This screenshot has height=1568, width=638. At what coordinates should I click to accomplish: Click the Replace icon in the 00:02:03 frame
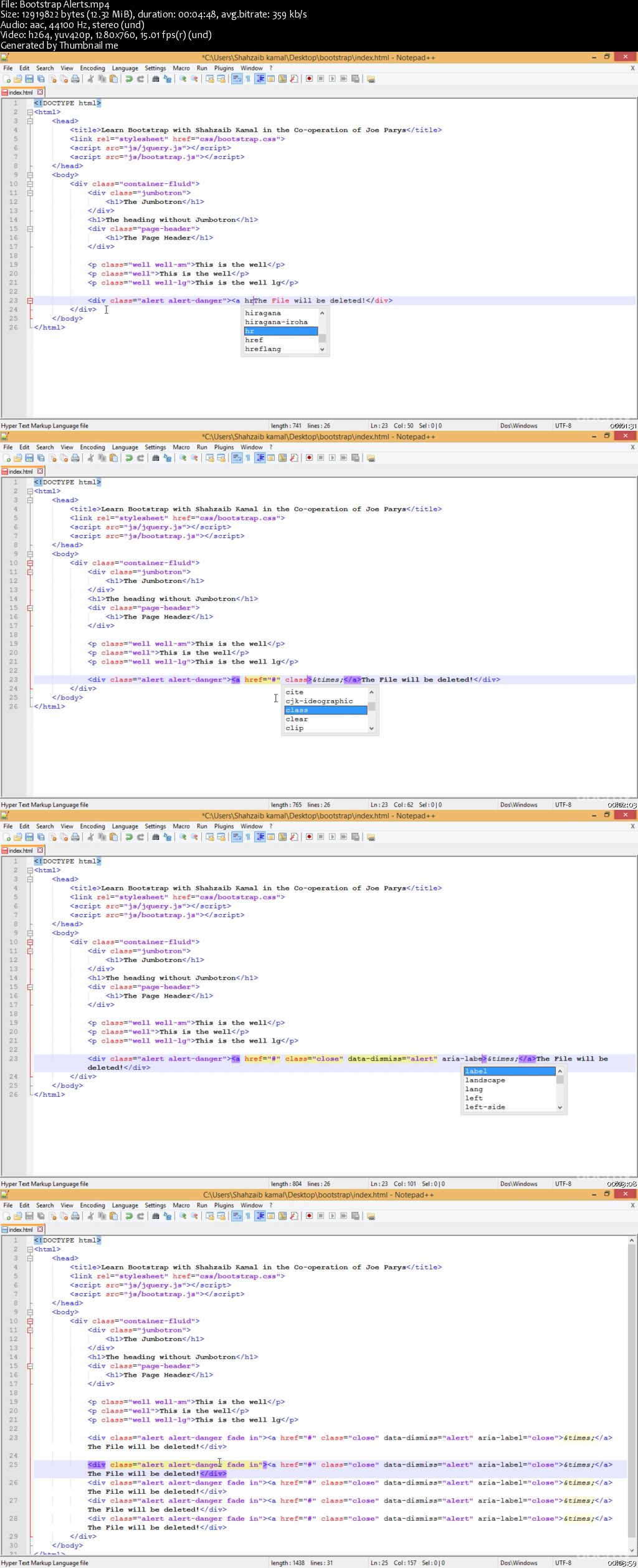pyautogui.click(x=167, y=458)
